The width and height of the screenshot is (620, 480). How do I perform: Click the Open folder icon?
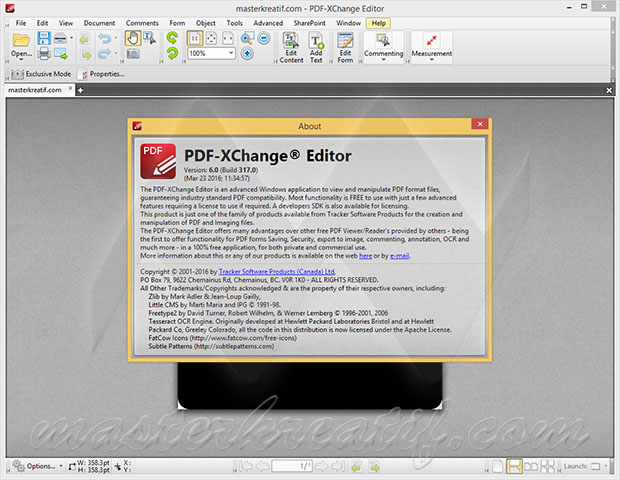(21, 40)
